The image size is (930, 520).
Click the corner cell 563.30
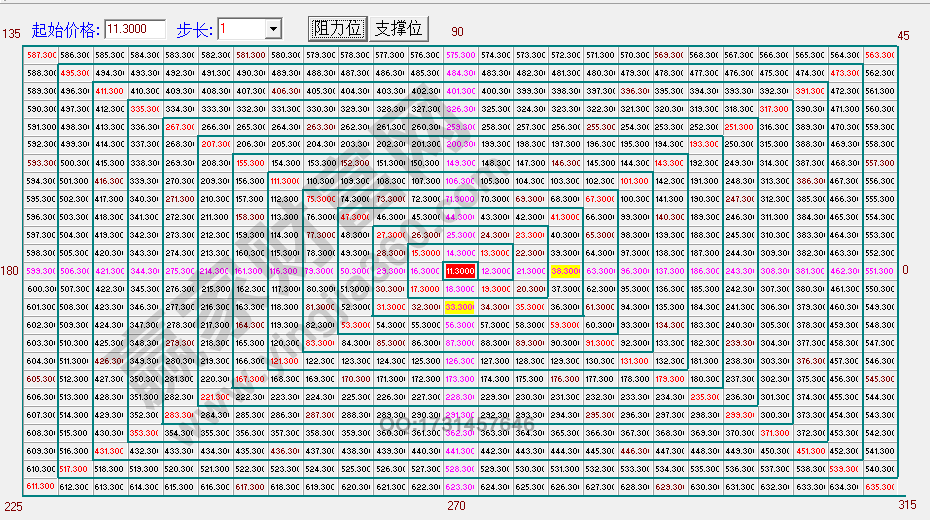(x=880, y=55)
